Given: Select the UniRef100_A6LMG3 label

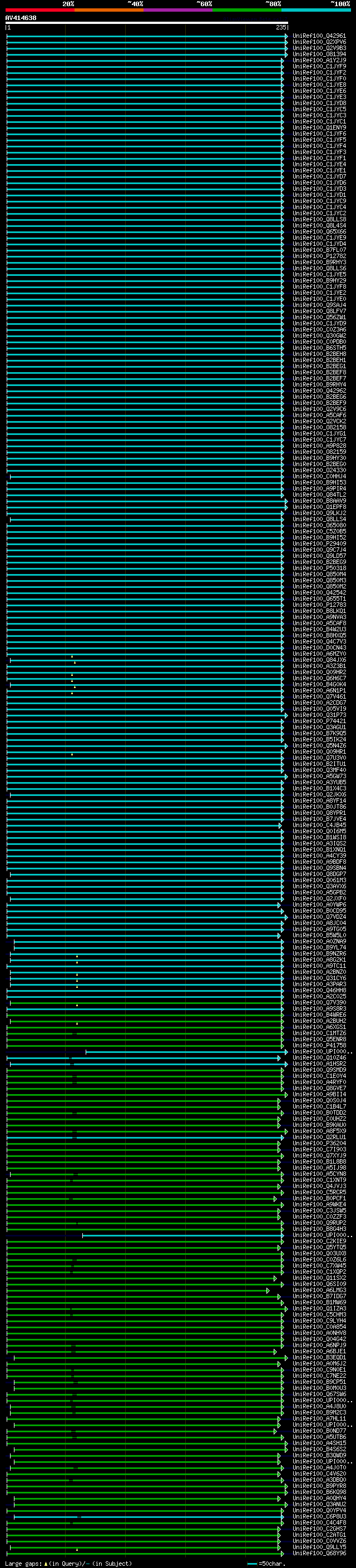Looking at the screenshot, I should pyautogui.click(x=319, y=1291).
